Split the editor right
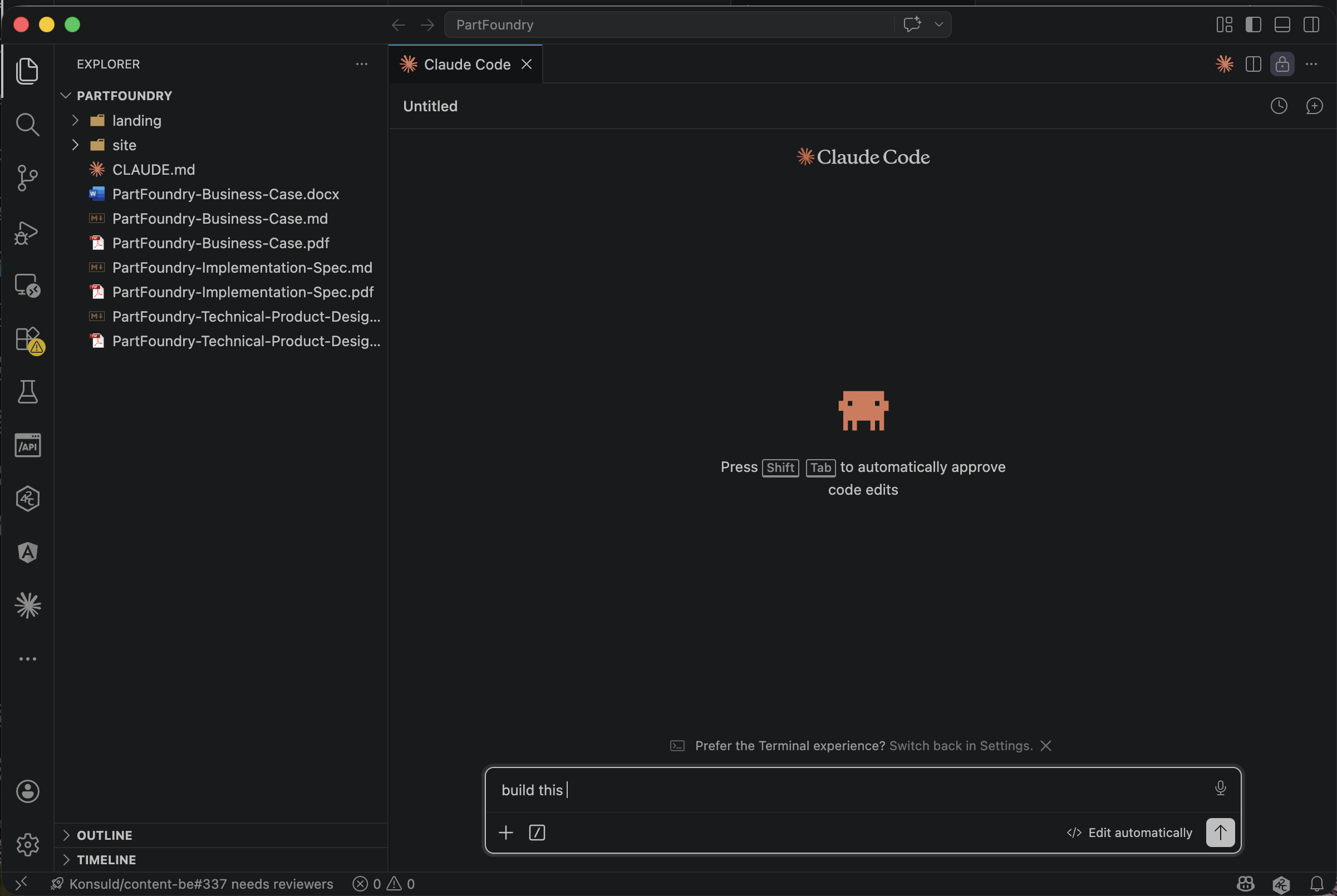The image size is (1337, 896). tap(1254, 64)
